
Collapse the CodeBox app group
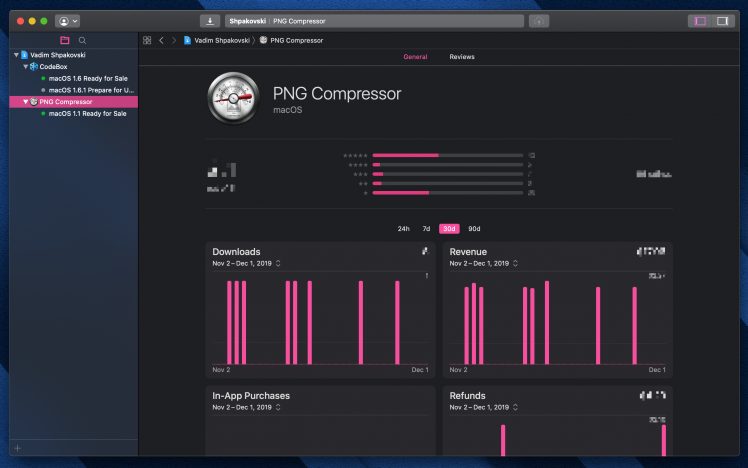click(x=25, y=66)
